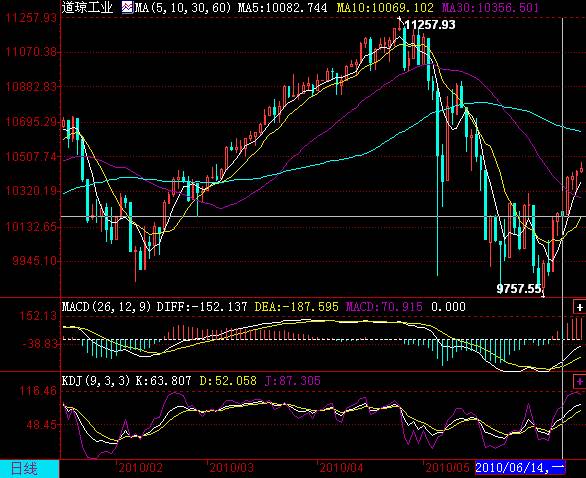This screenshot has width=586, height=478.
Task: Select the 日线 period tab
Action: [24, 469]
